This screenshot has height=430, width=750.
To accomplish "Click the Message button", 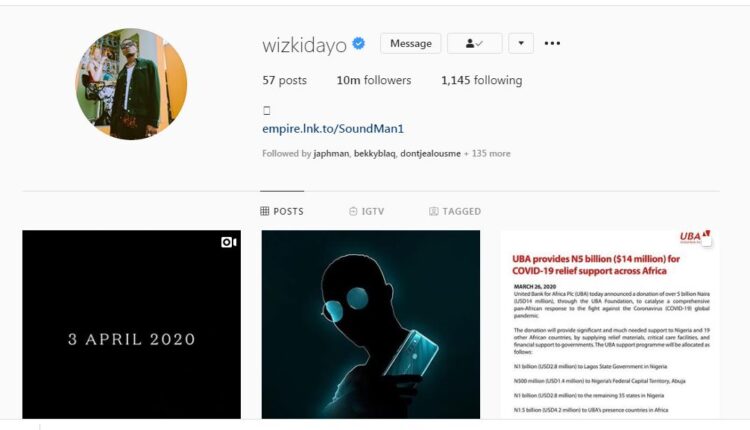I will (x=410, y=44).
